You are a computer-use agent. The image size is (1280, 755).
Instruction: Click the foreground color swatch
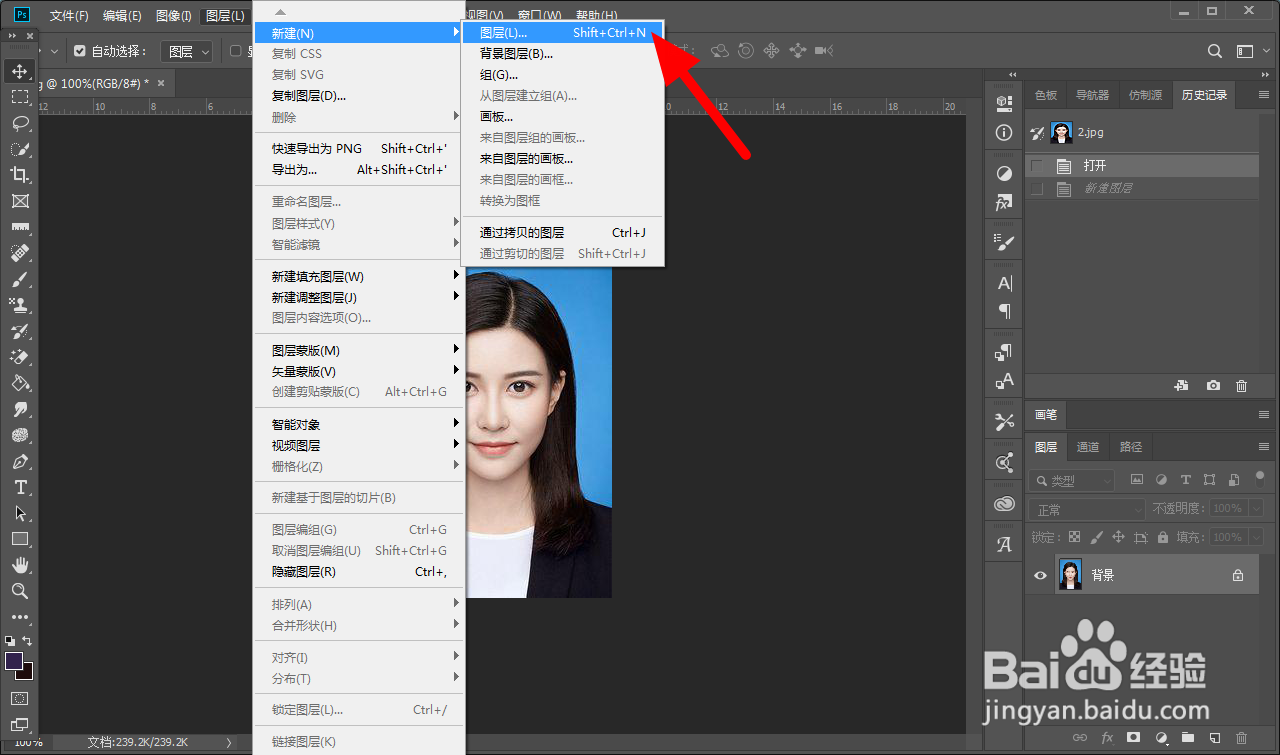pos(15,660)
